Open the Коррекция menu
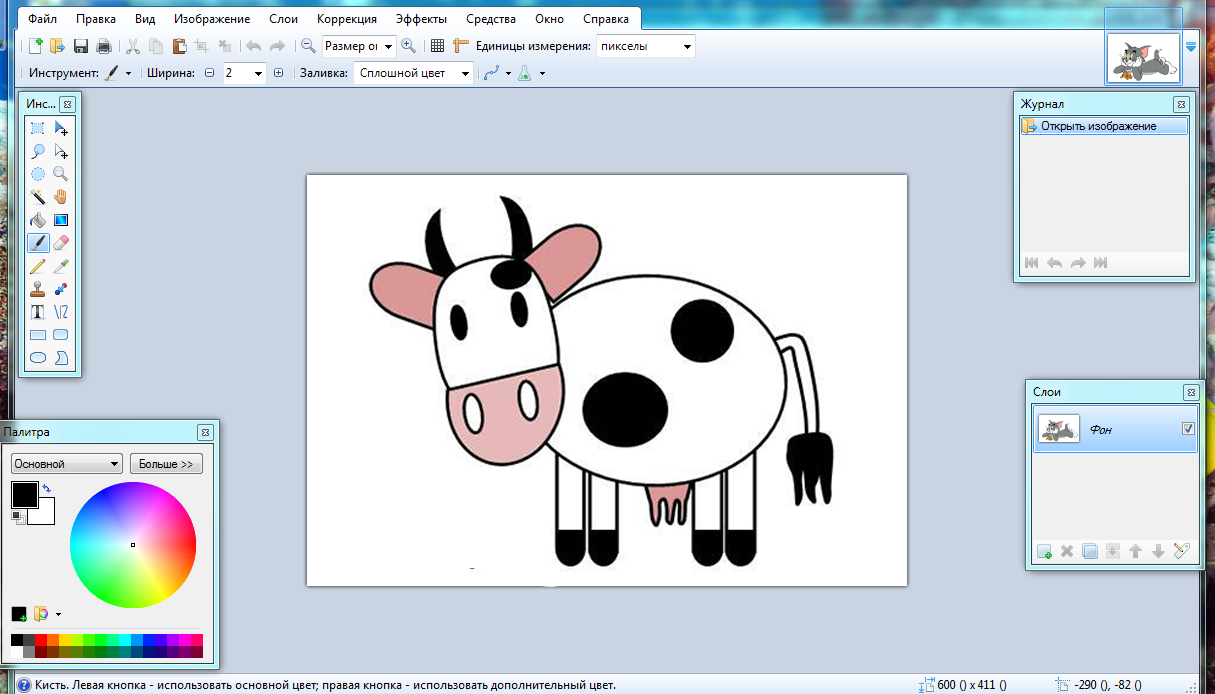 (x=347, y=19)
